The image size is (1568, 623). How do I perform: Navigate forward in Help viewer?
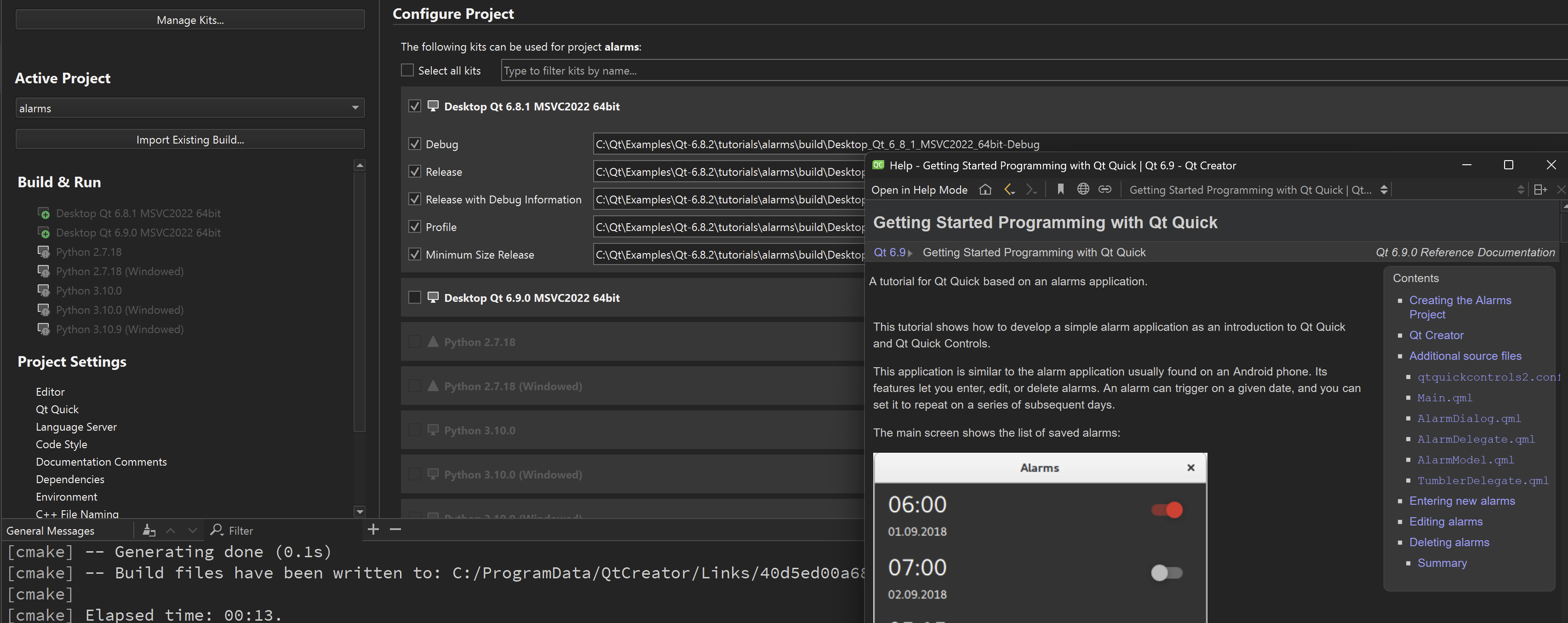tap(1030, 190)
